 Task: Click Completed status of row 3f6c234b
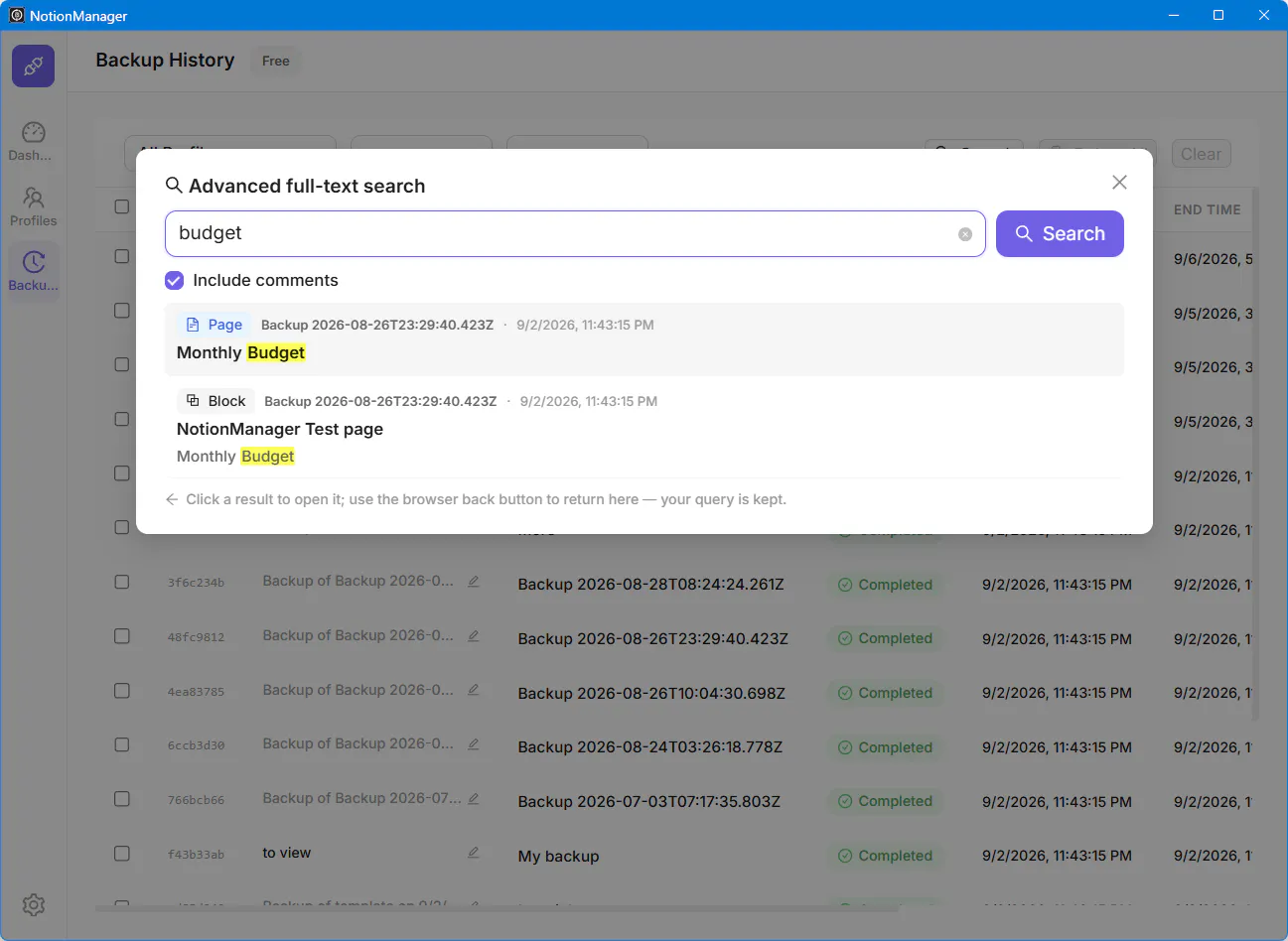[x=885, y=585]
